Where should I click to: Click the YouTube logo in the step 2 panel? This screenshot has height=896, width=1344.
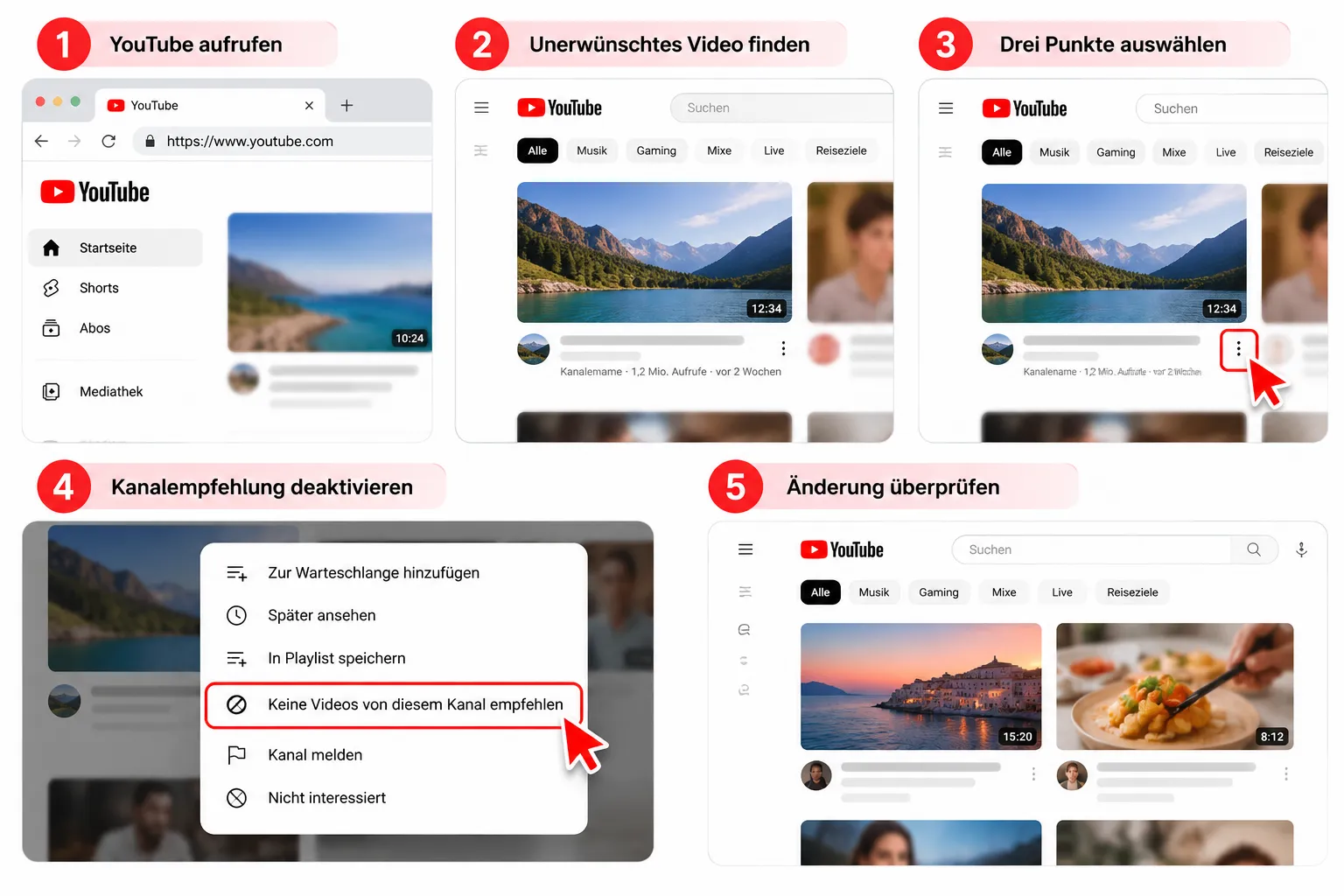click(x=560, y=108)
